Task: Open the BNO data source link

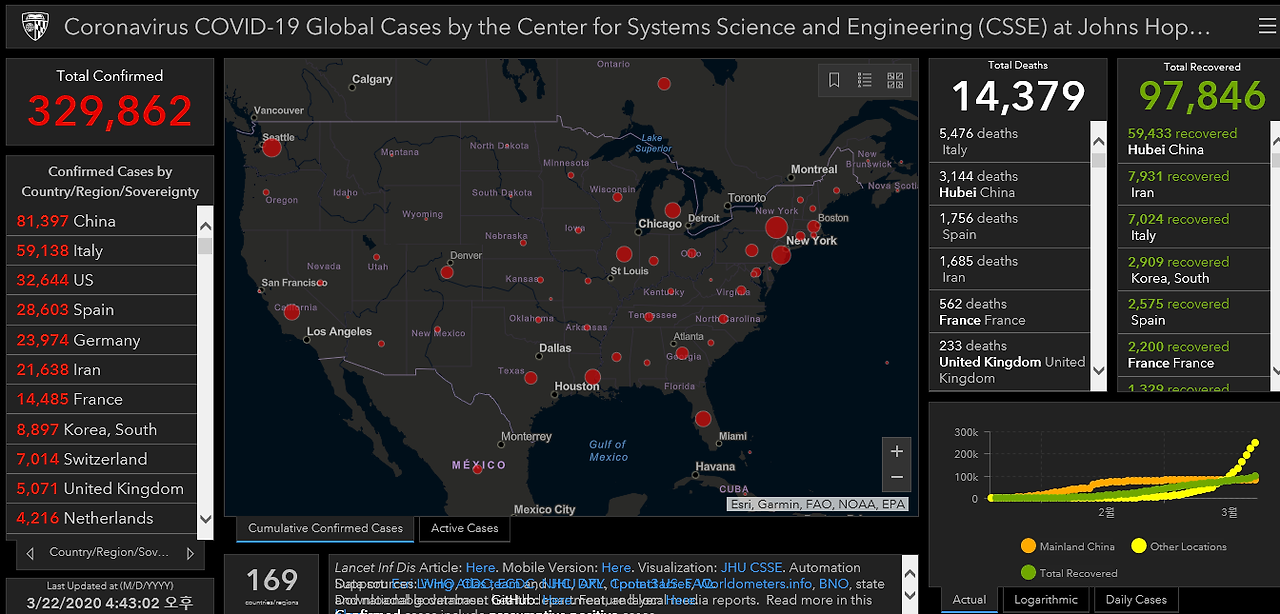Action: [x=832, y=583]
